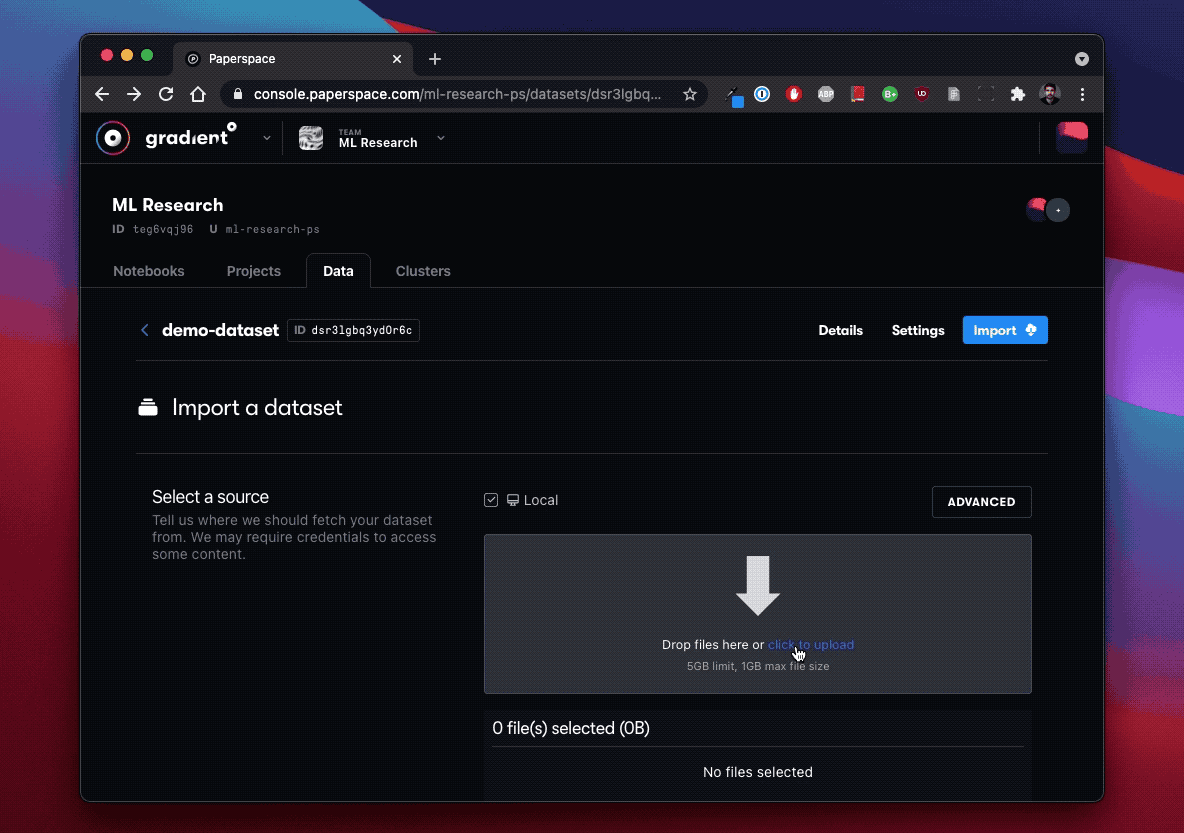Viewport: 1184px width, 833px height.
Task: Open the dataset Details view
Action: (840, 330)
